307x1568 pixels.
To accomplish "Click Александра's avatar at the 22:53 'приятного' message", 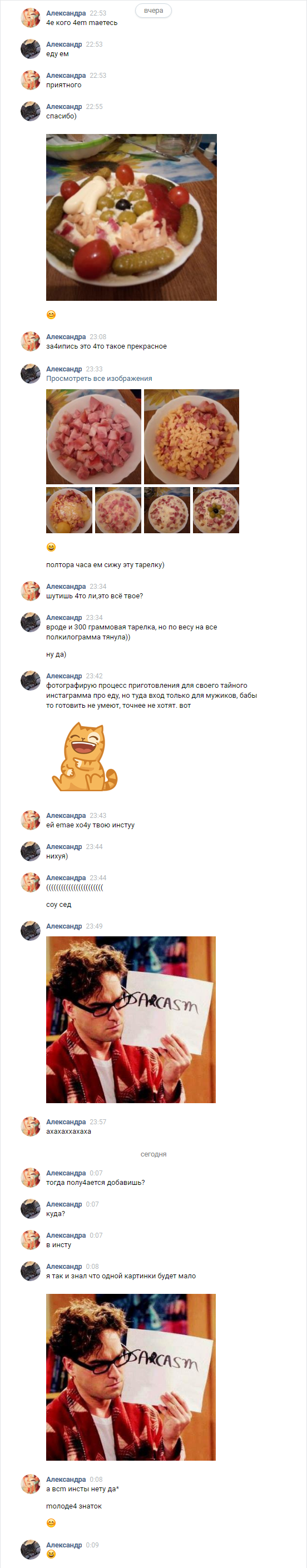I will 31,81.
